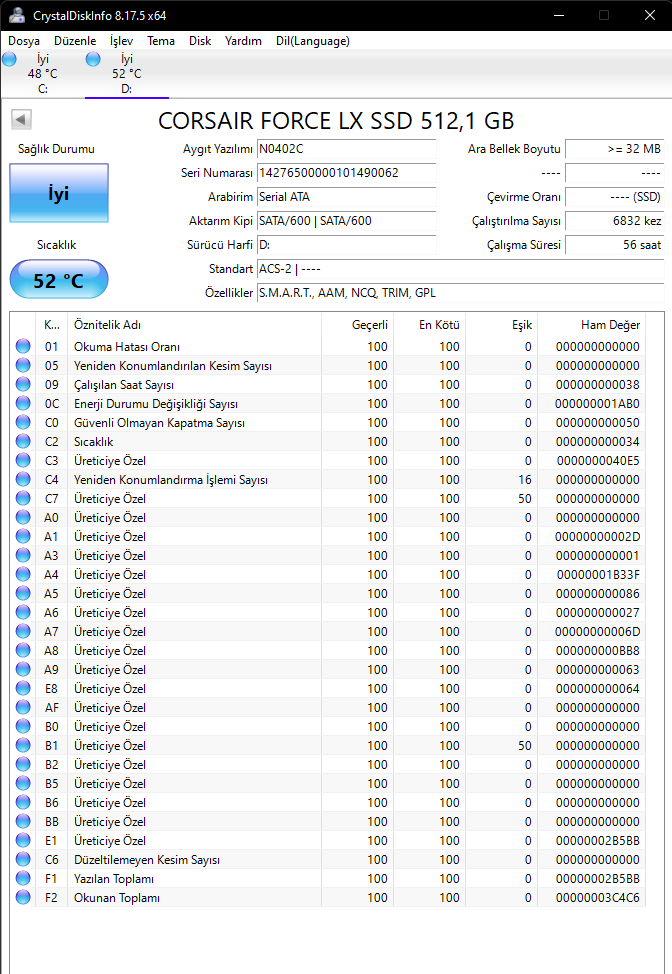Viewport: 672px width, 974px height.
Task: Click status orb for attribute 05
Action: tap(23, 365)
